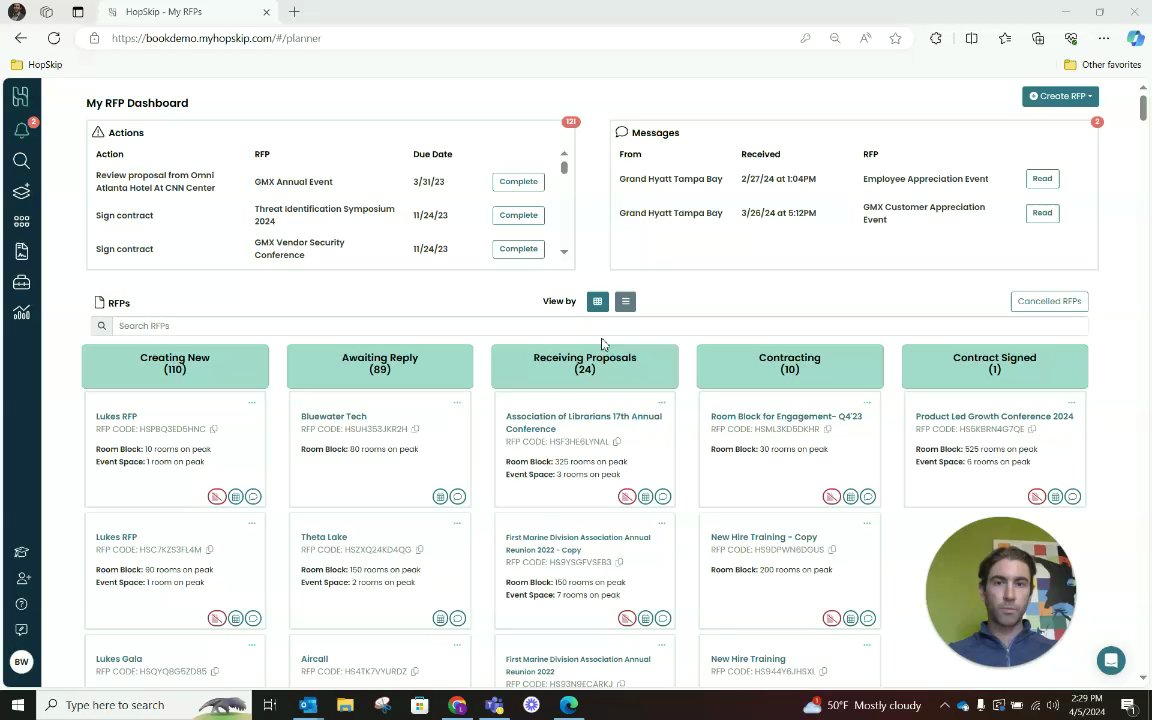Viewport: 1152px width, 720px height.
Task: Click the red icon on the Product Led Growth card
Action: (1037, 497)
